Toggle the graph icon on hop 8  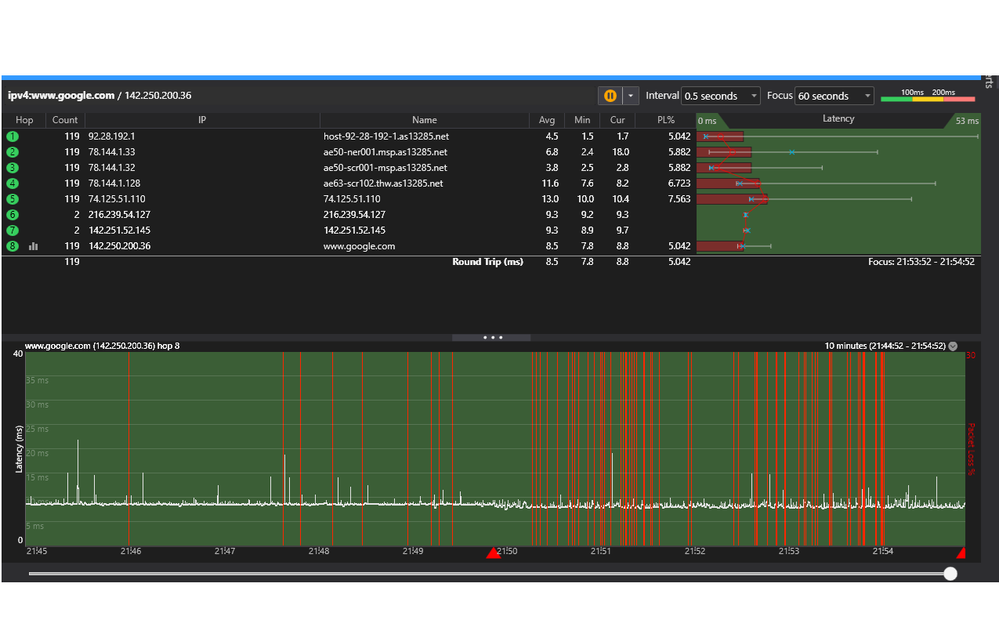point(33,246)
